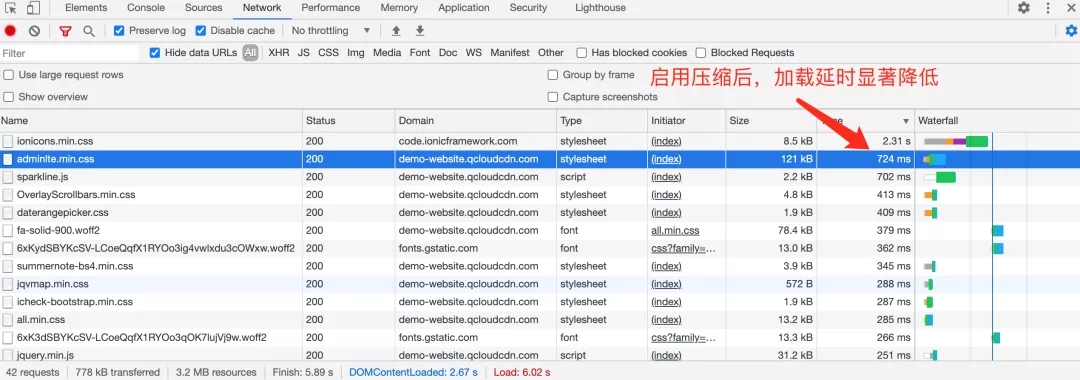Toggle the Preserve log checkbox
Image resolution: width=1080 pixels, height=380 pixels.
(x=119, y=31)
